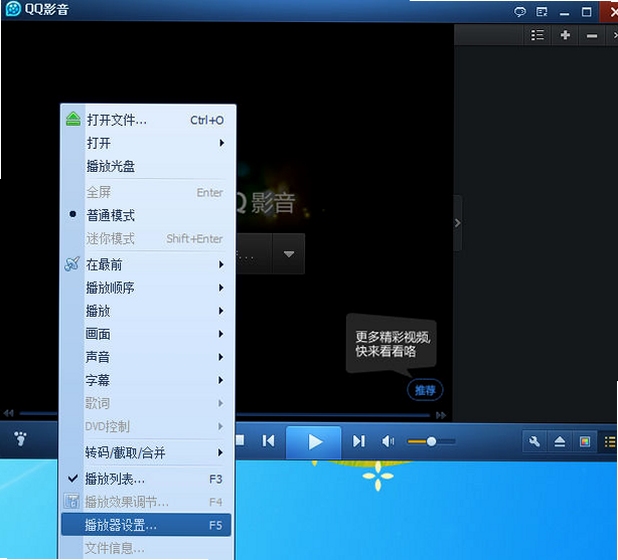Click the QQ影音 logo icon
The width and height of the screenshot is (618, 560).
[13, 9]
